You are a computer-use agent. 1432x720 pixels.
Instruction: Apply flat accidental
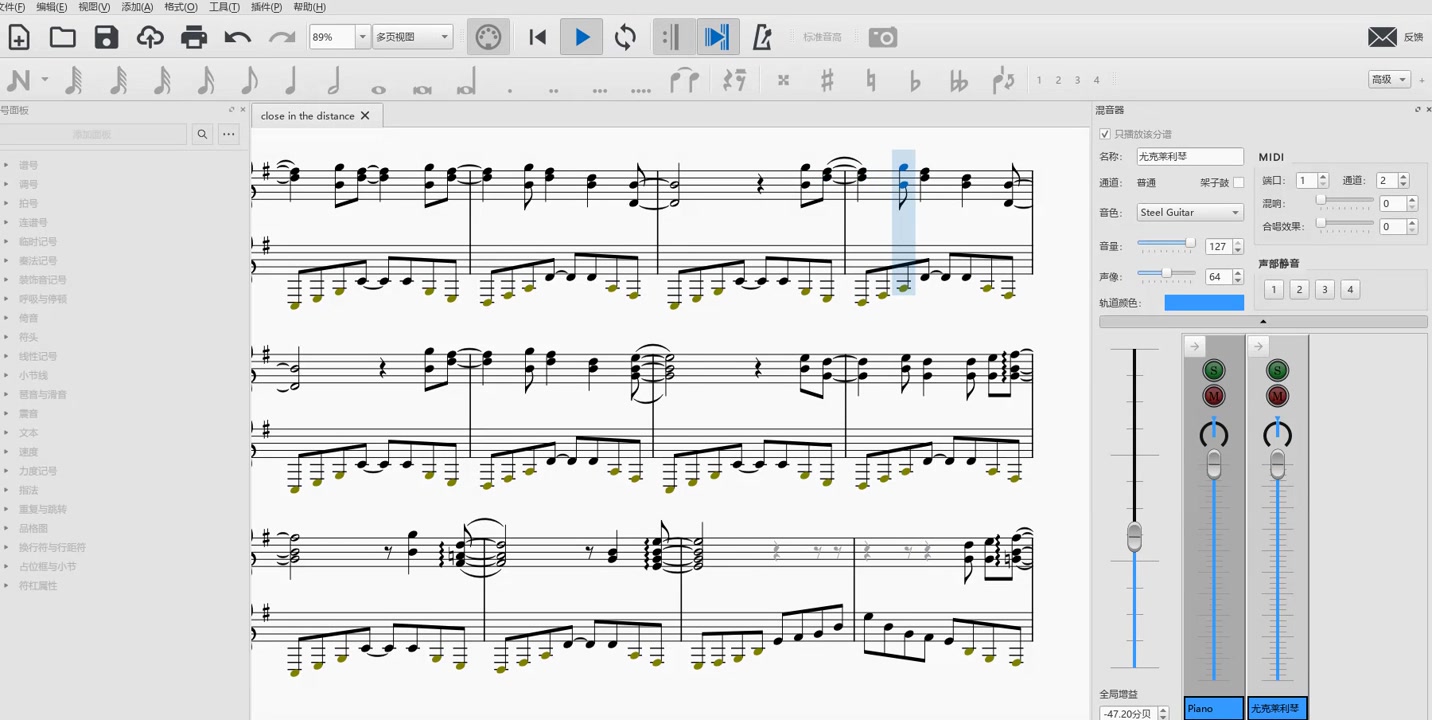point(915,80)
